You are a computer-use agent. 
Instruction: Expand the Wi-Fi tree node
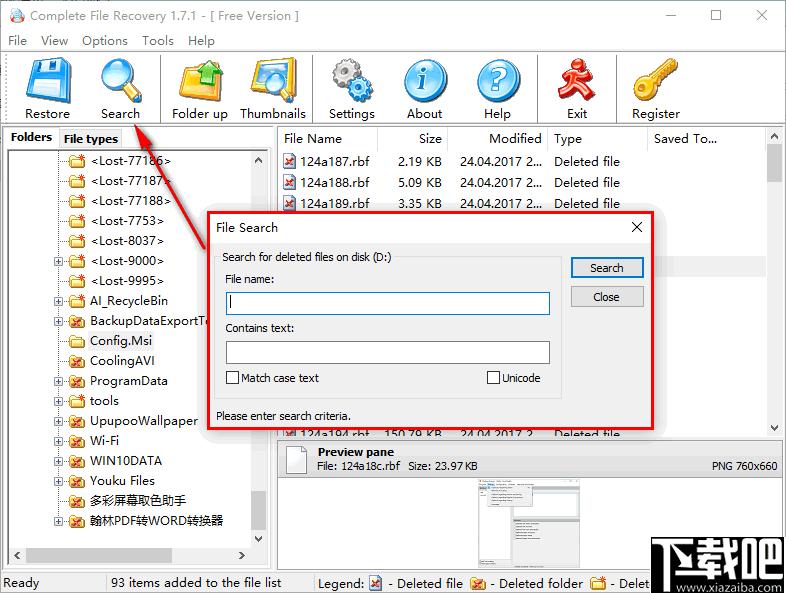tap(59, 442)
